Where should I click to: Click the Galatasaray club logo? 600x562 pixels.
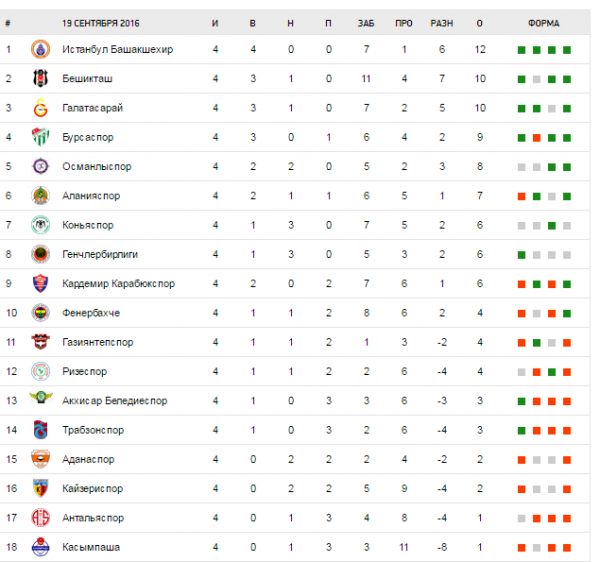[x=41, y=108]
